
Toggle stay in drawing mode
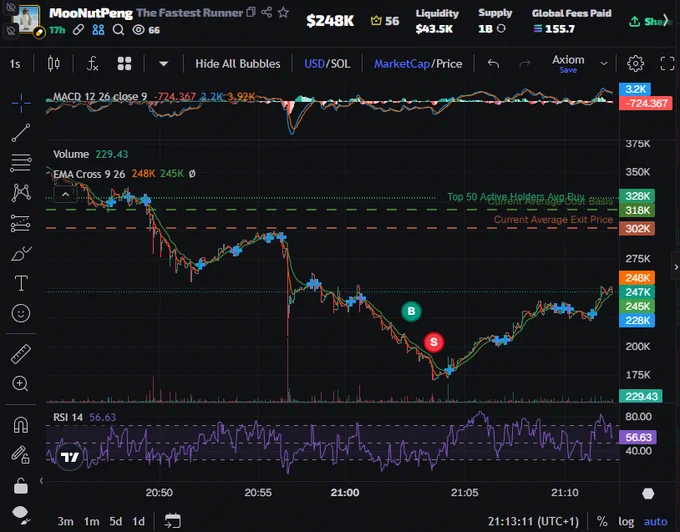coord(20,455)
